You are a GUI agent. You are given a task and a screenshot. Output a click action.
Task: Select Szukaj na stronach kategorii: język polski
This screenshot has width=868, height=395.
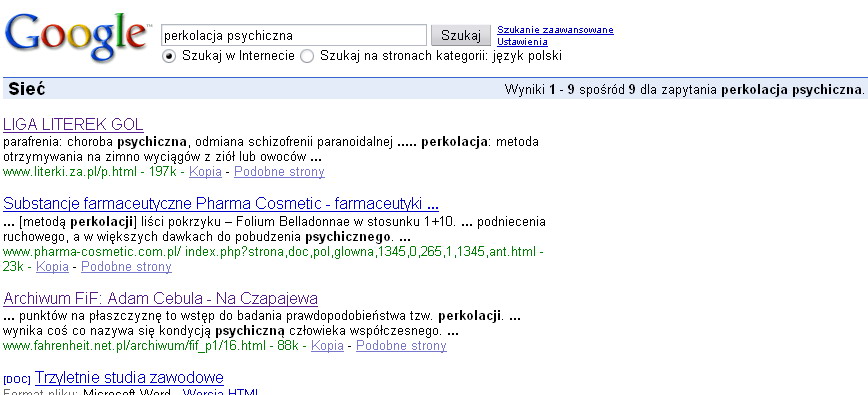coord(307,56)
